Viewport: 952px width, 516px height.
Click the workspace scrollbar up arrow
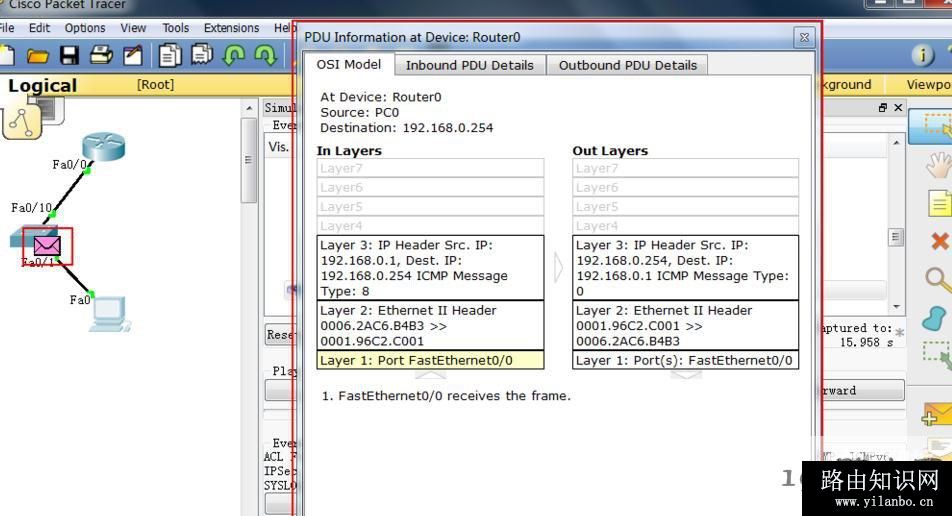249,108
